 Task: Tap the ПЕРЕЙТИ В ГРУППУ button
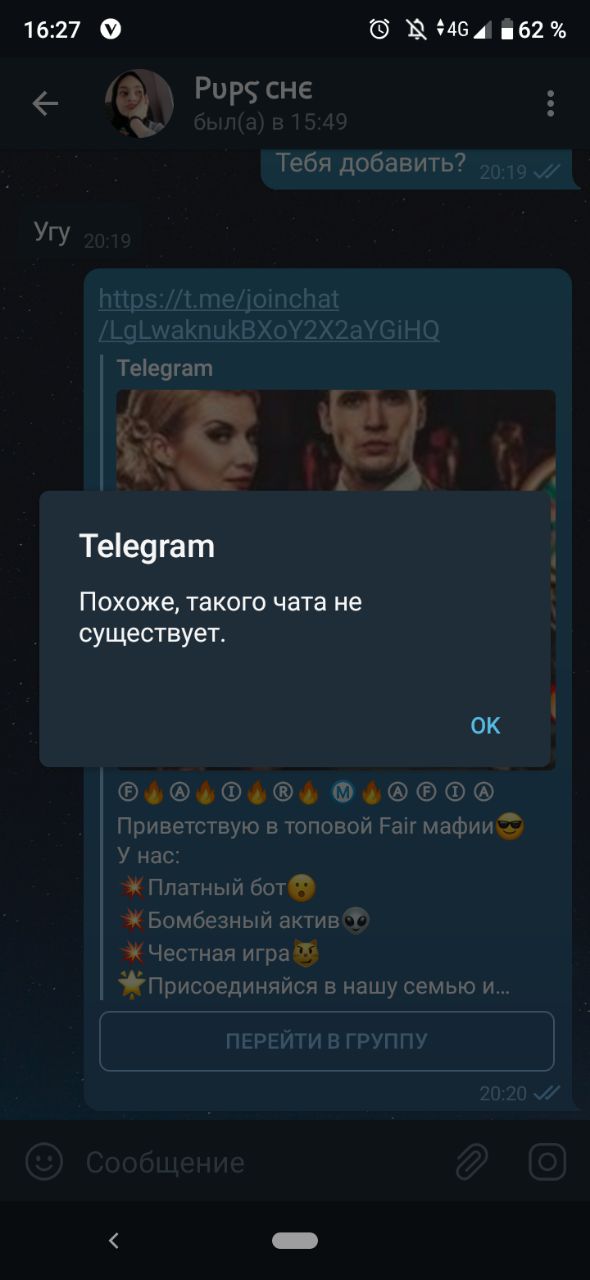point(327,1041)
